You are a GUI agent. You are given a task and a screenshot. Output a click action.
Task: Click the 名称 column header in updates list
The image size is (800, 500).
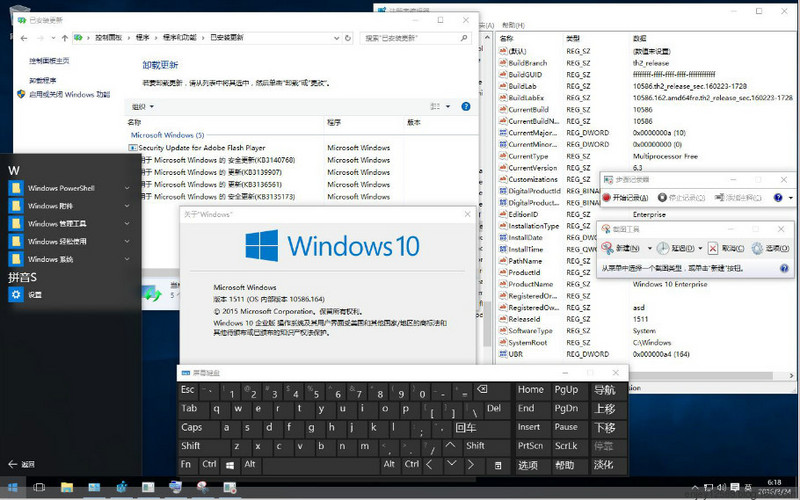pos(134,122)
